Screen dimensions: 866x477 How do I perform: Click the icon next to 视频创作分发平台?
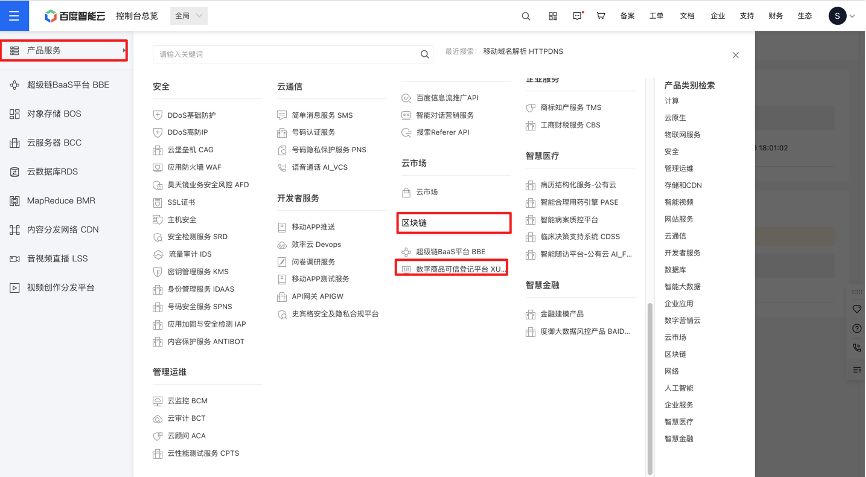15,288
